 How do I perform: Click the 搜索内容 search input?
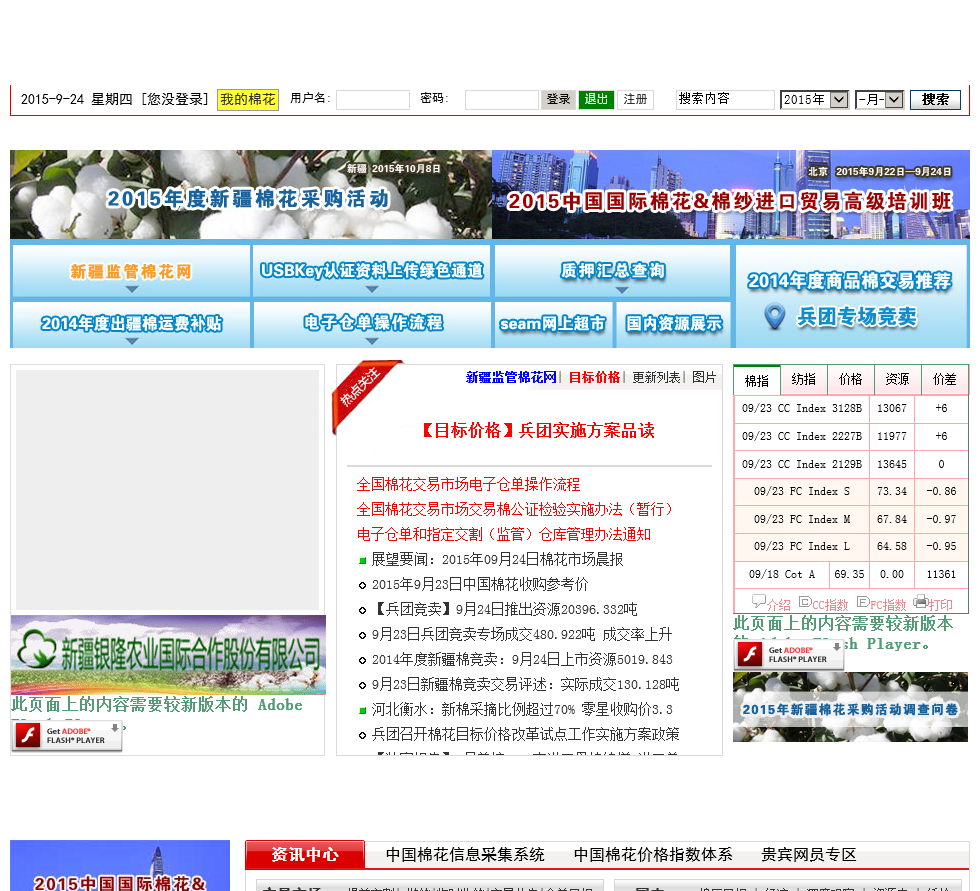click(726, 99)
